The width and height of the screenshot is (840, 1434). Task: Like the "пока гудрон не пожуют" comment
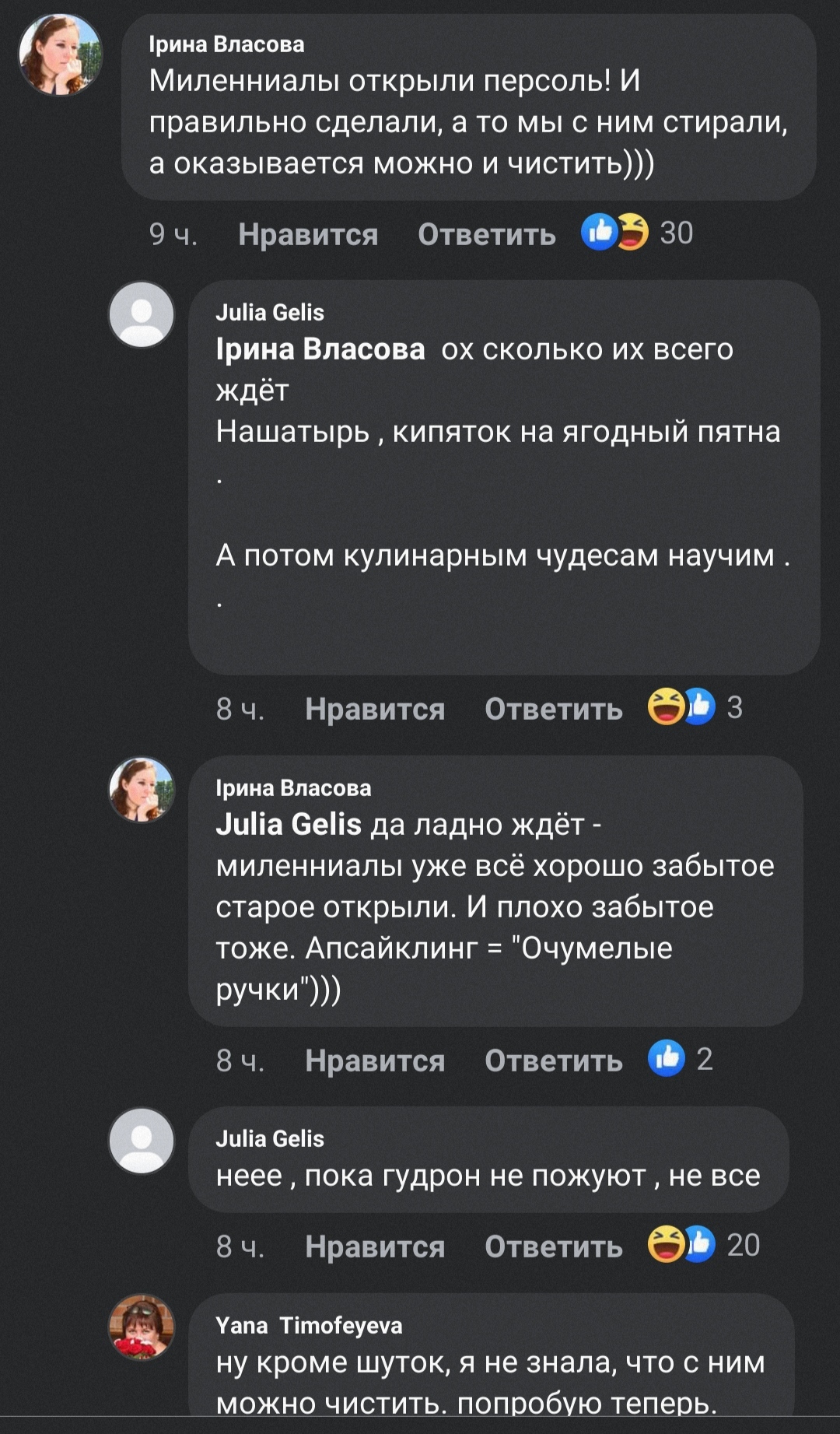pos(375,1246)
